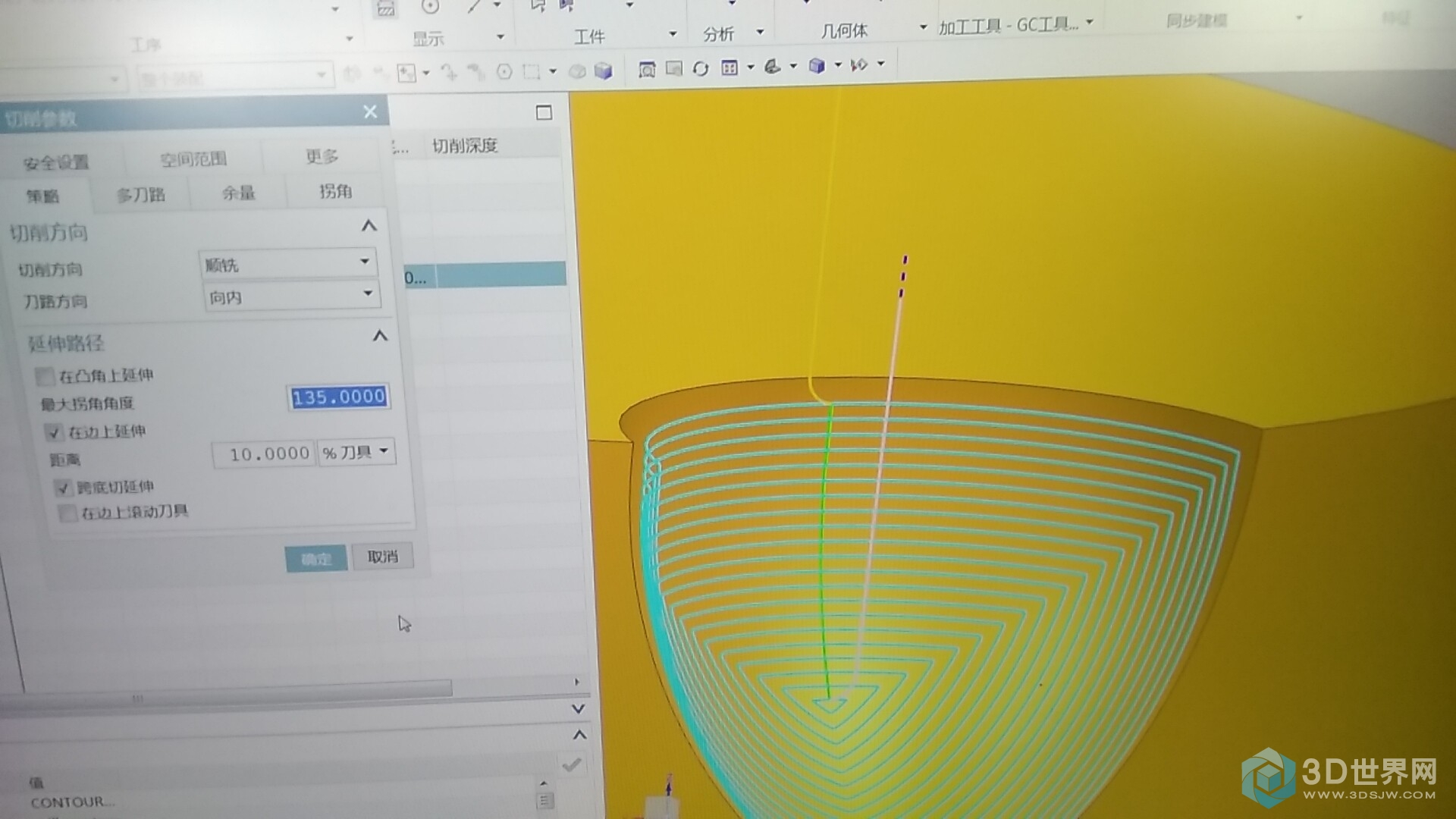Click the 距离 field showing 10.0000
Viewport: 1456px width, 819px height.
[x=264, y=454]
